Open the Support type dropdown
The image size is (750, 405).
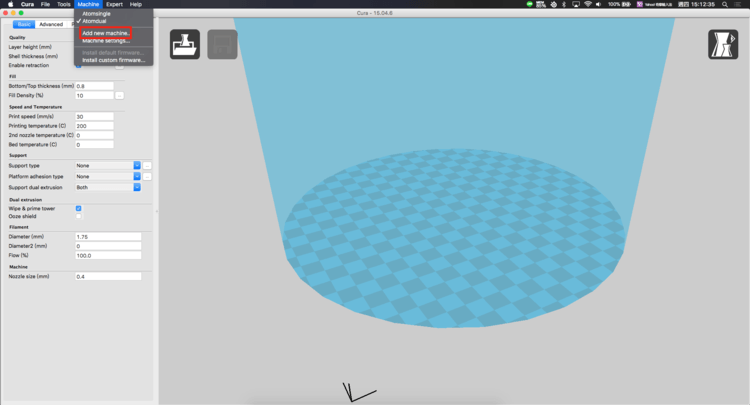(x=108, y=165)
